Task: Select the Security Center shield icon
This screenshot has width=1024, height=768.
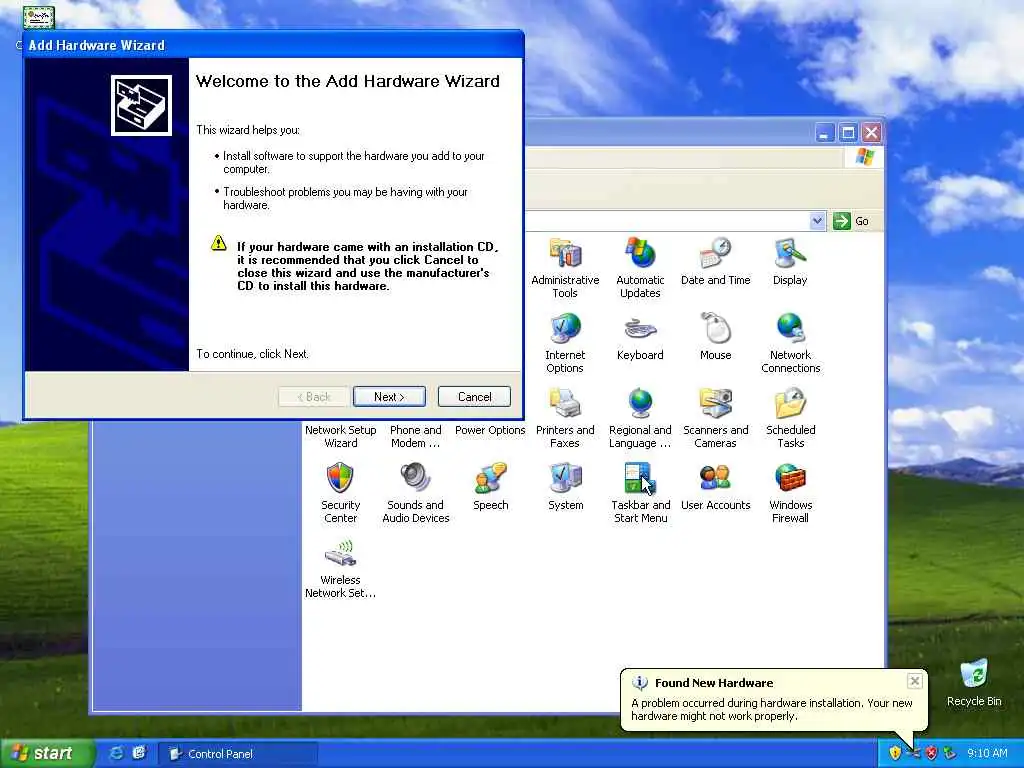Action: pyautogui.click(x=340, y=479)
